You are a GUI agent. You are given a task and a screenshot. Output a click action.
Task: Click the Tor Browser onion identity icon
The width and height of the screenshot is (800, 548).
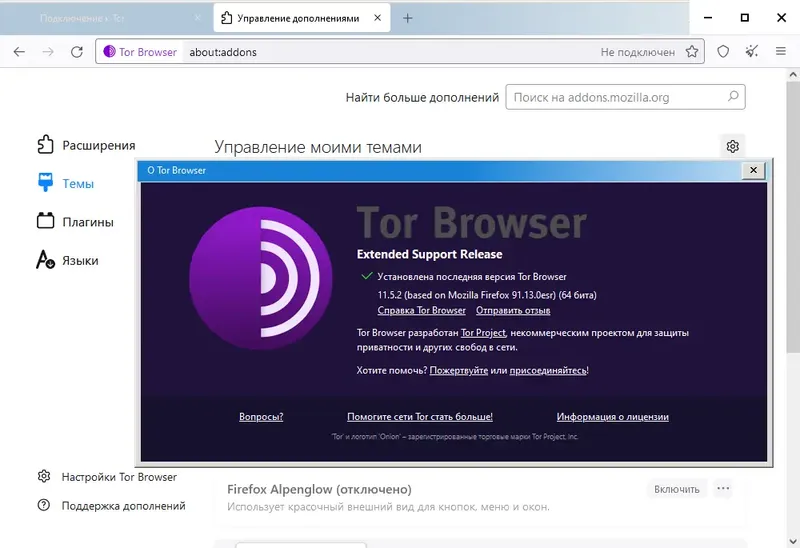coord(109,52)
